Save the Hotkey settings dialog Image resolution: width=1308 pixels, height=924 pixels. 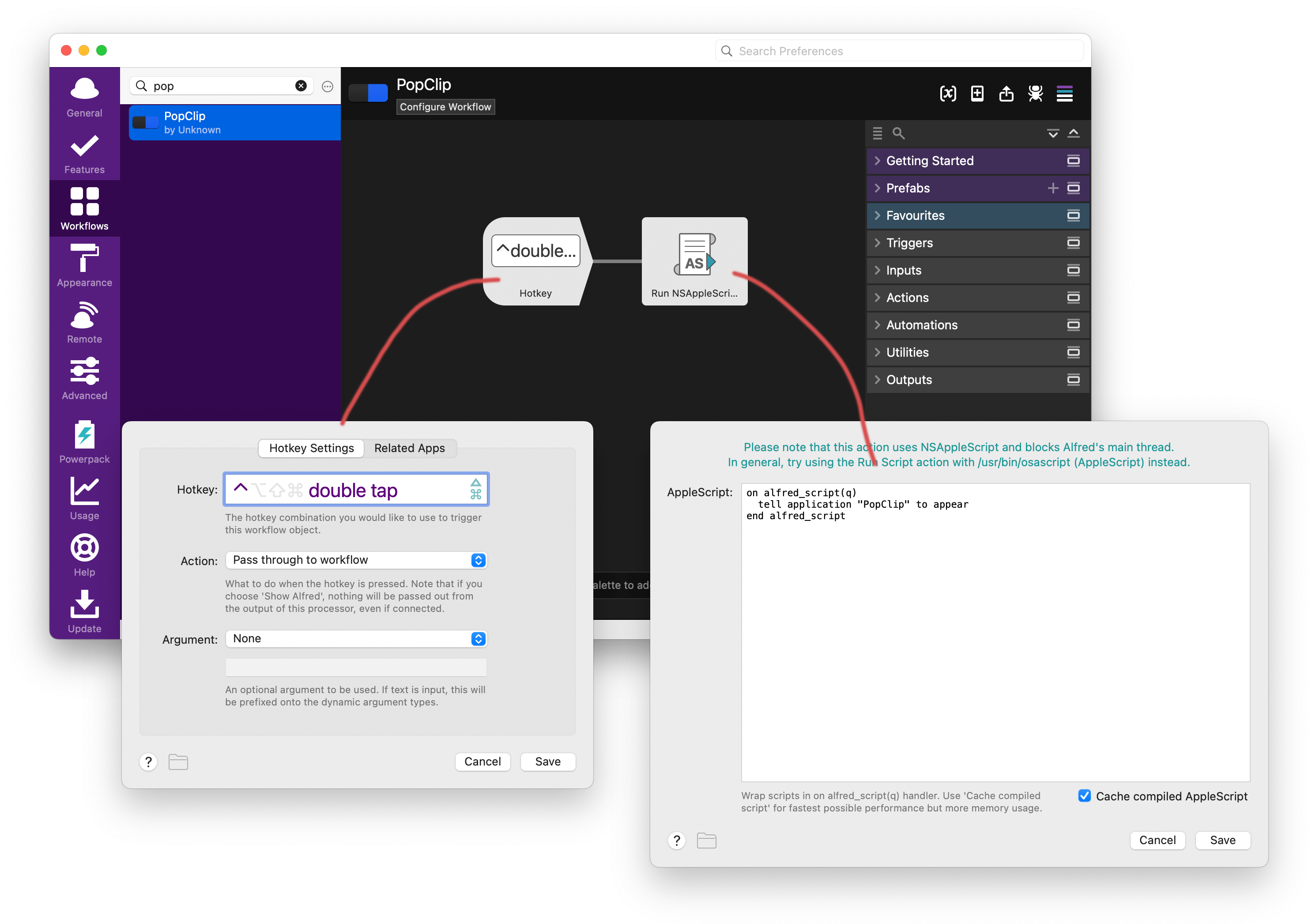click(x=547, y=762)
